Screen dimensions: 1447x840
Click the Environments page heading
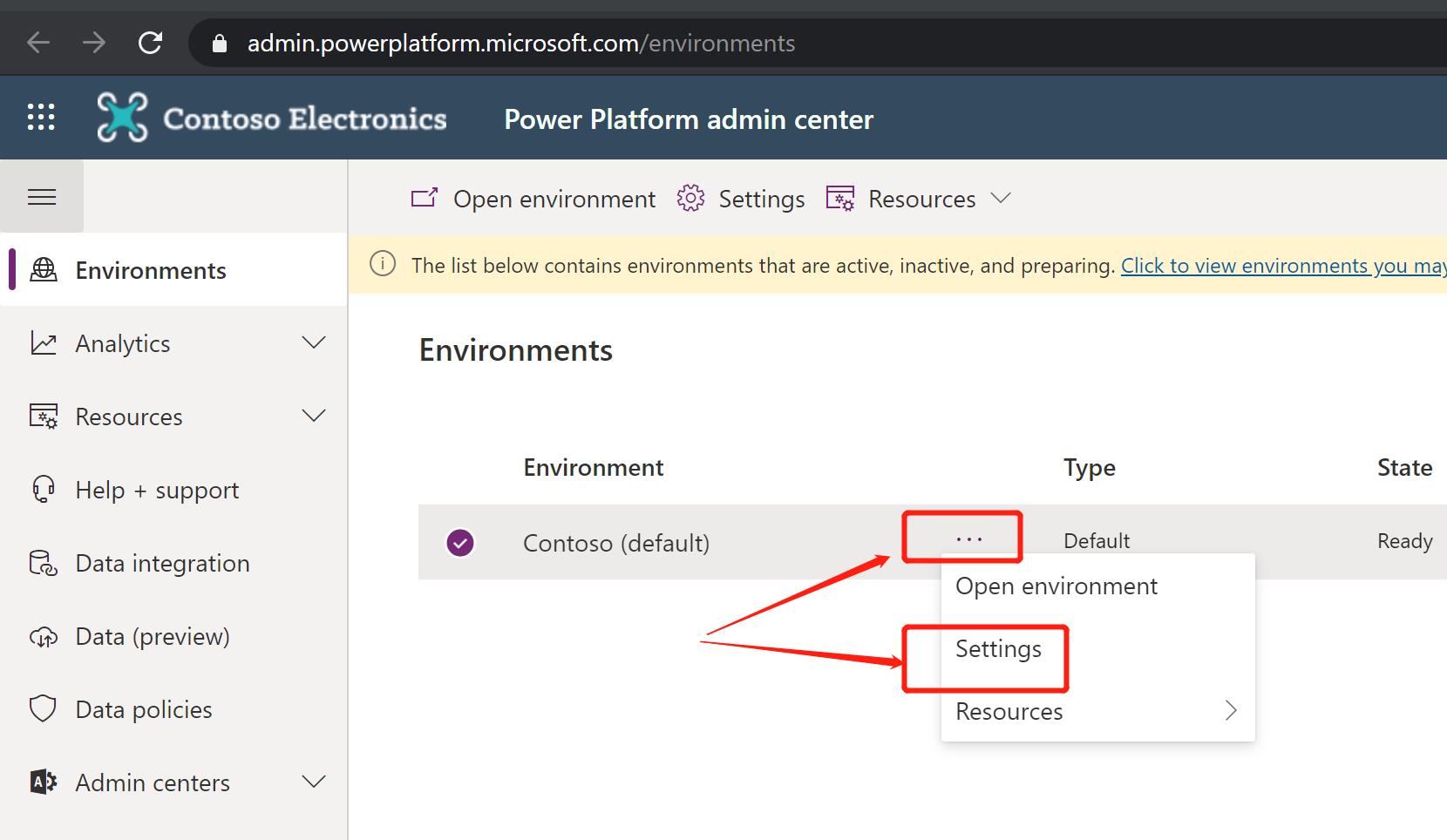click(516, 350)
